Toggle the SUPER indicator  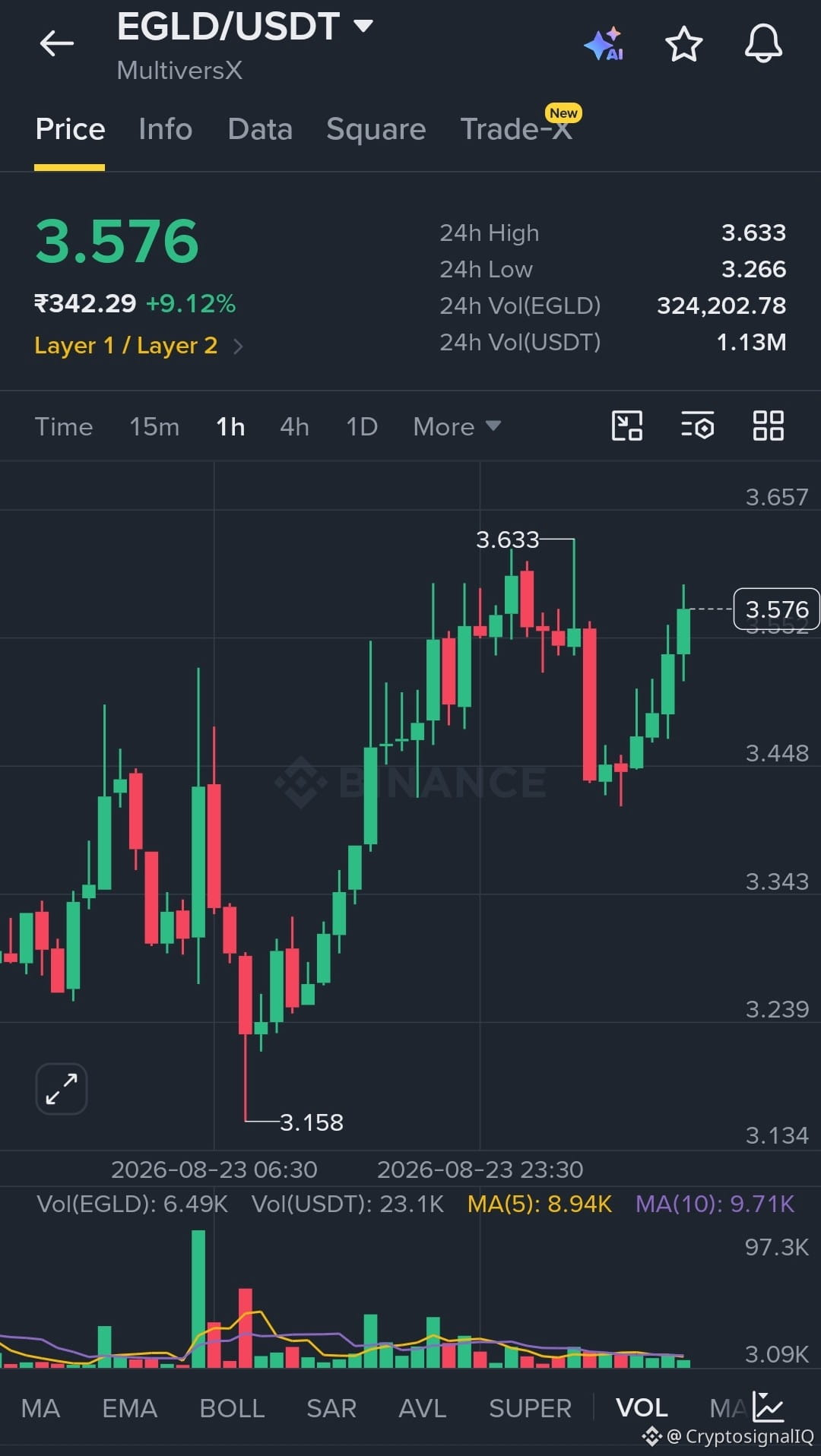click(x=530, y=1408)
